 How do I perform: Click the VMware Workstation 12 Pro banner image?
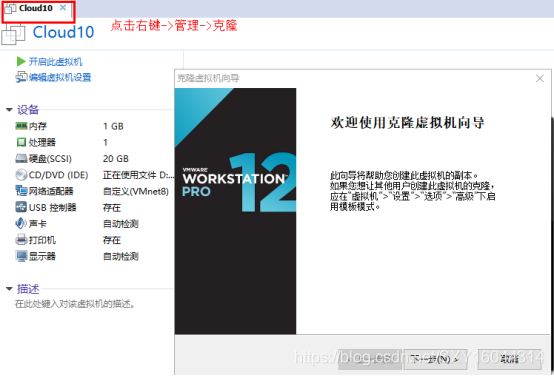tap(235, 211)
